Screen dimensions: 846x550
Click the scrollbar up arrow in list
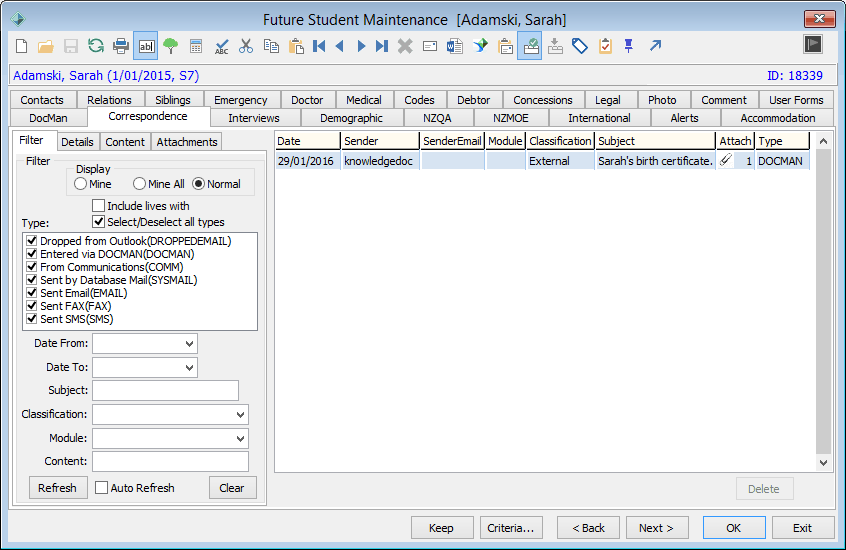click(x=823, y=141)
